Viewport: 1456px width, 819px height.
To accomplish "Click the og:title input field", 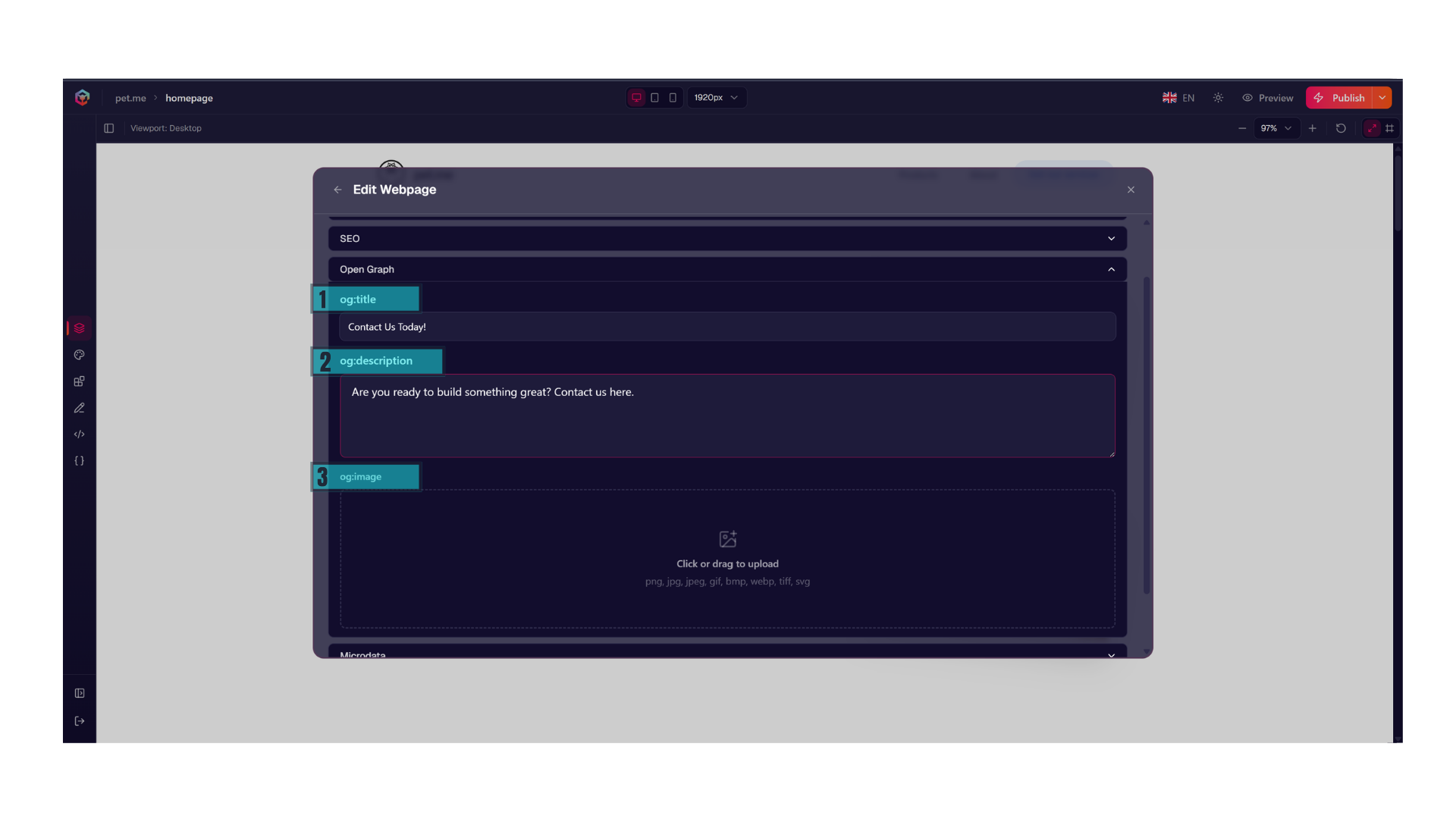I will click(x=727, y=327).
